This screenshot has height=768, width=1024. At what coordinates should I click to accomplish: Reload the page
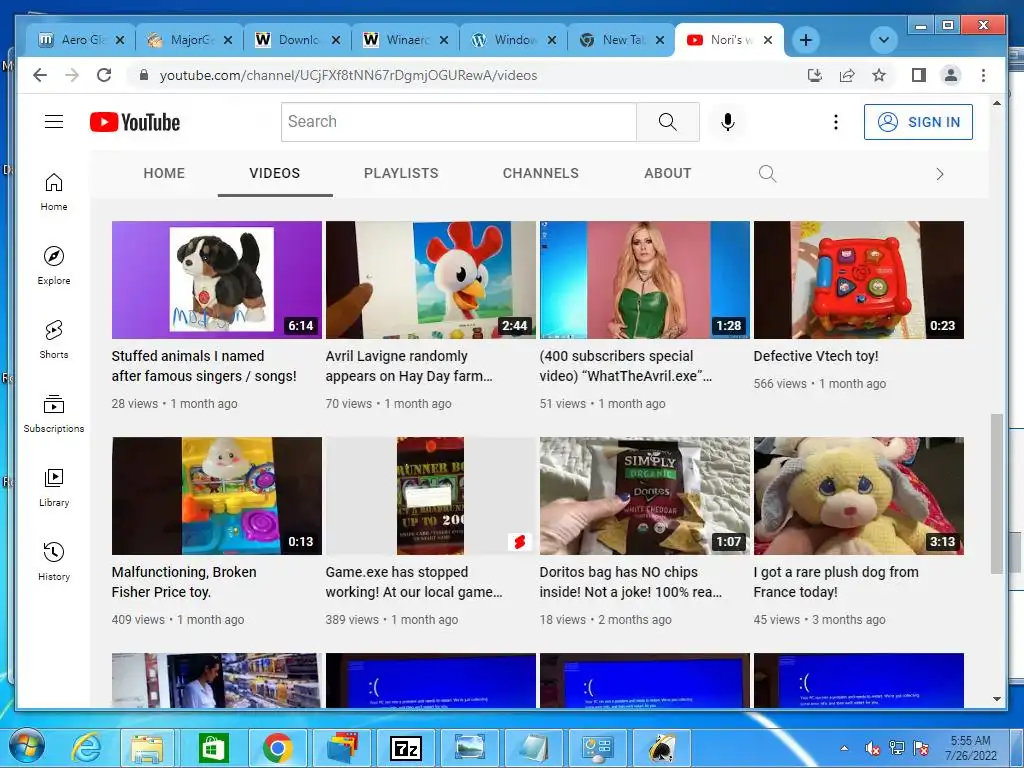pos(104,75)
